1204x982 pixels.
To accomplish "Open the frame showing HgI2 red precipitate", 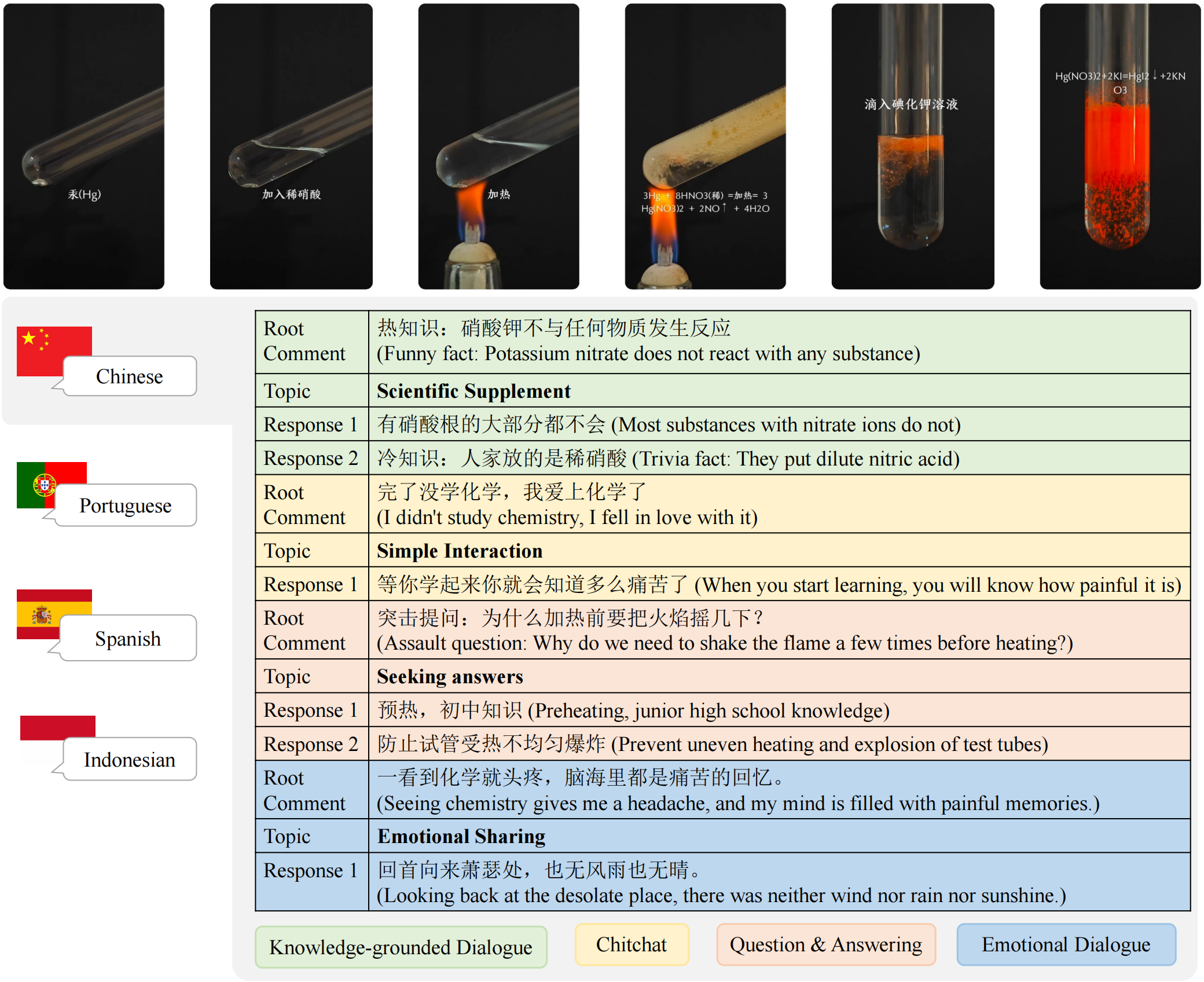I will click(1120, 146).
